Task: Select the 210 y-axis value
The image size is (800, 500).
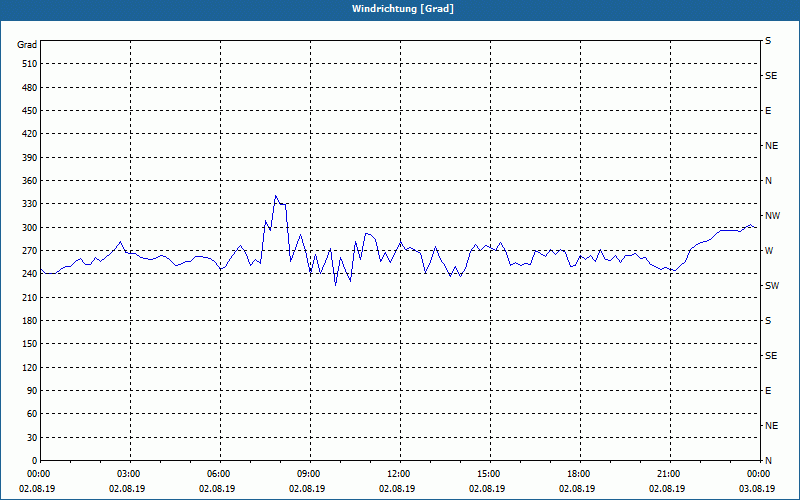Action: click(x=29, y=297)
